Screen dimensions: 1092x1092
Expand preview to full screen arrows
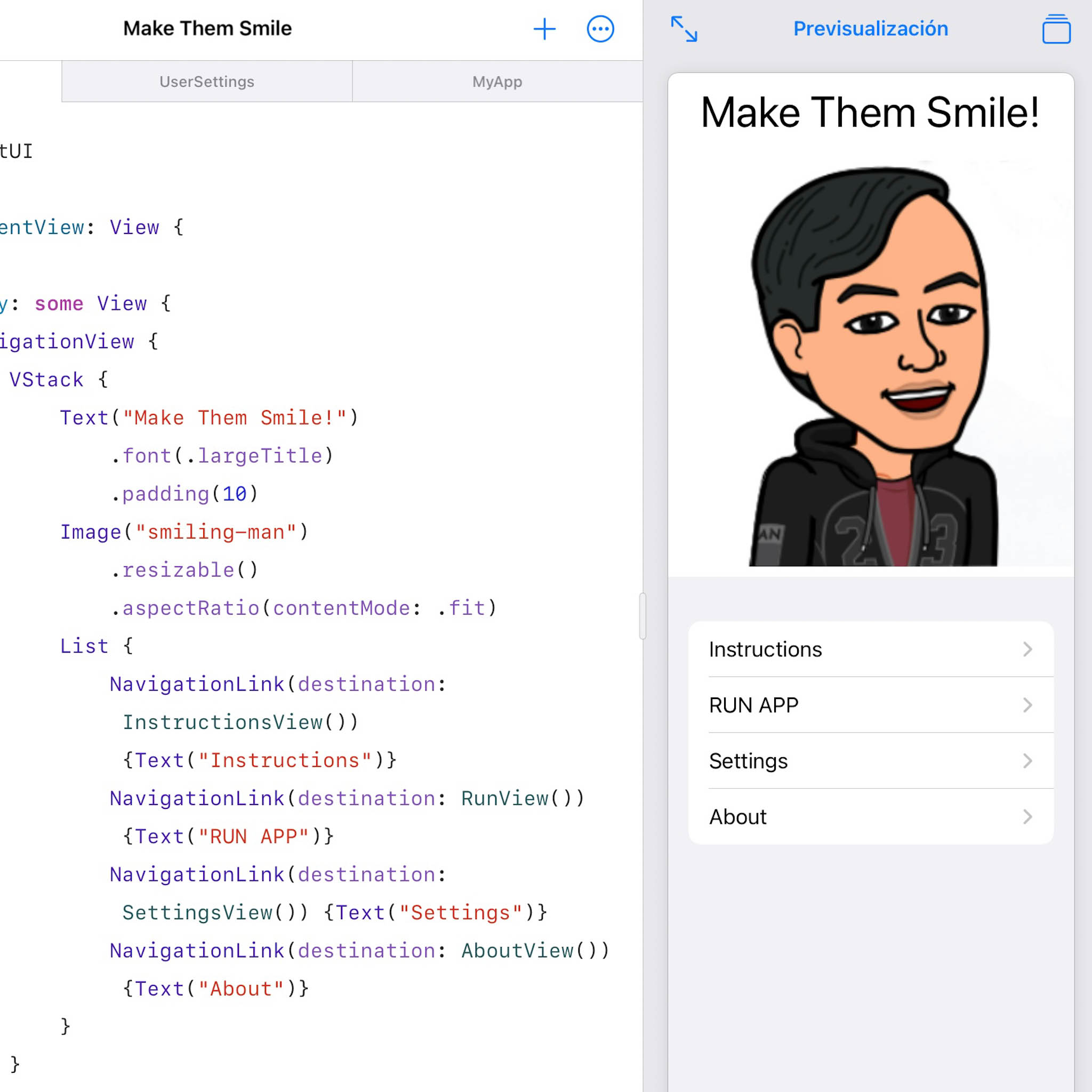point(684,29)
